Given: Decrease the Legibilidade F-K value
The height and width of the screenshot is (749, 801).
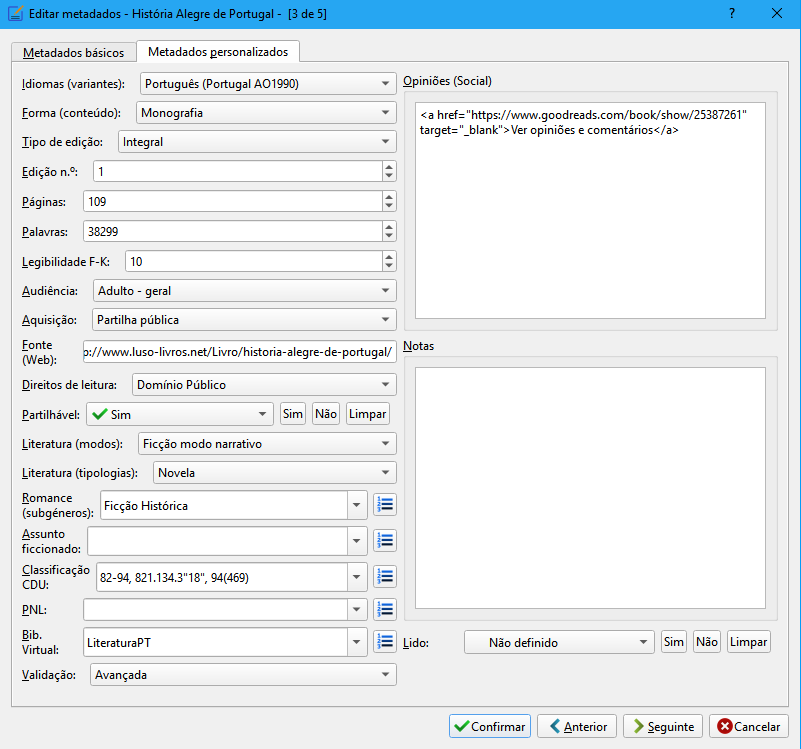Looking at the screenshot, I should point(389,266).
